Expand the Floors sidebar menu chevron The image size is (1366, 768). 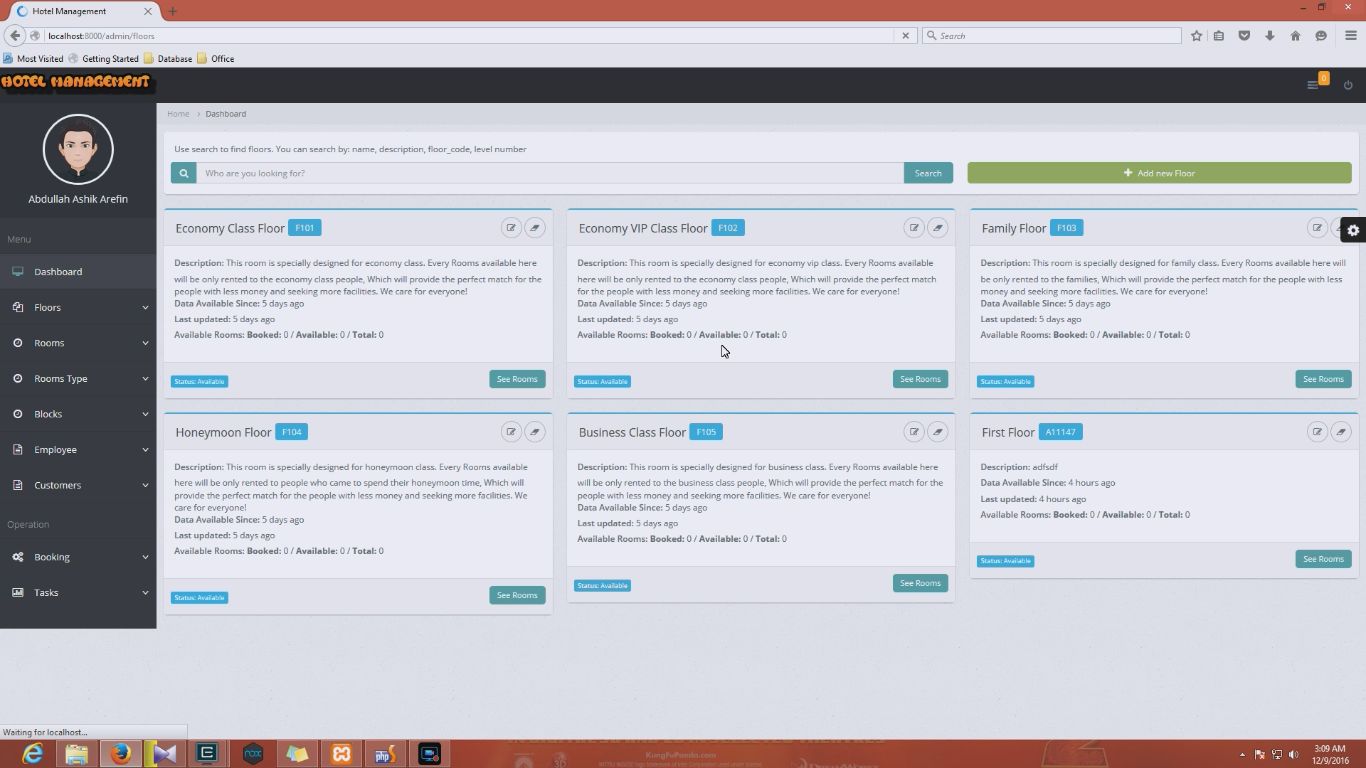(x=145, y=308)
